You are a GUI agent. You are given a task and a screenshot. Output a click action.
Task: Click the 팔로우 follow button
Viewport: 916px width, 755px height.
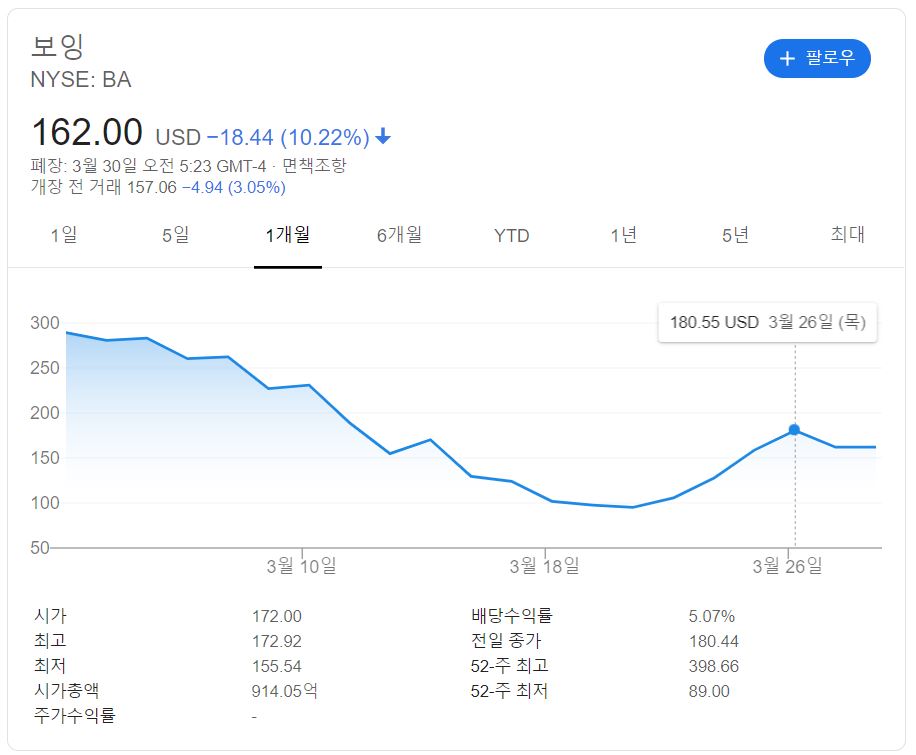click(x=817, y=58)
